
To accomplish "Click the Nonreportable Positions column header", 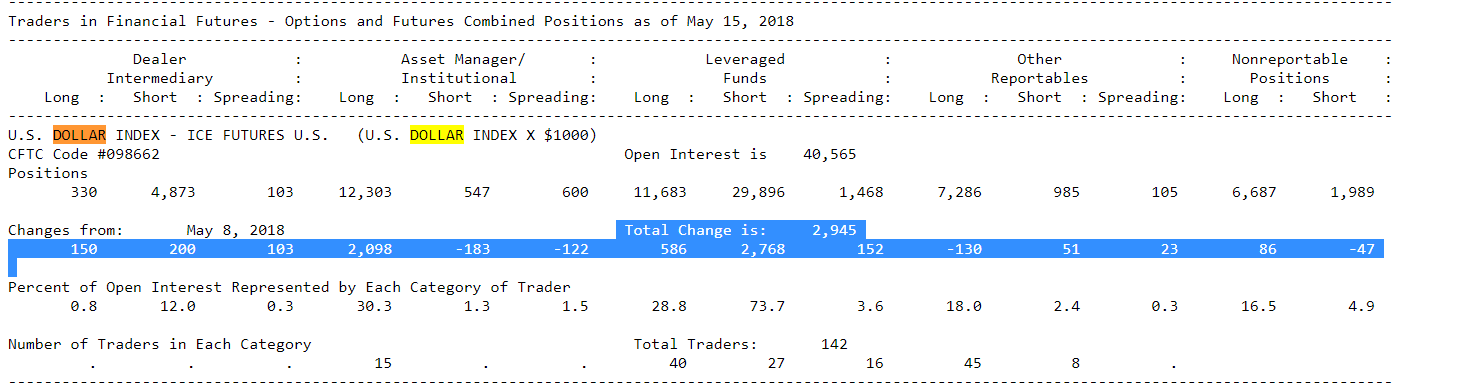I will [1289, 69].
